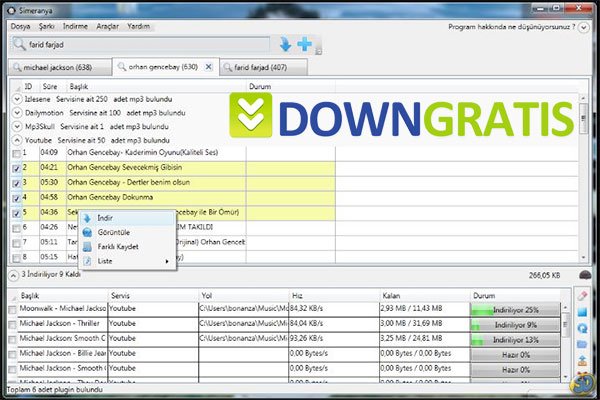The image size is (600, 400).
Task: Close the orhan gencebay (630) tab
Action: [x=209, y=67]
